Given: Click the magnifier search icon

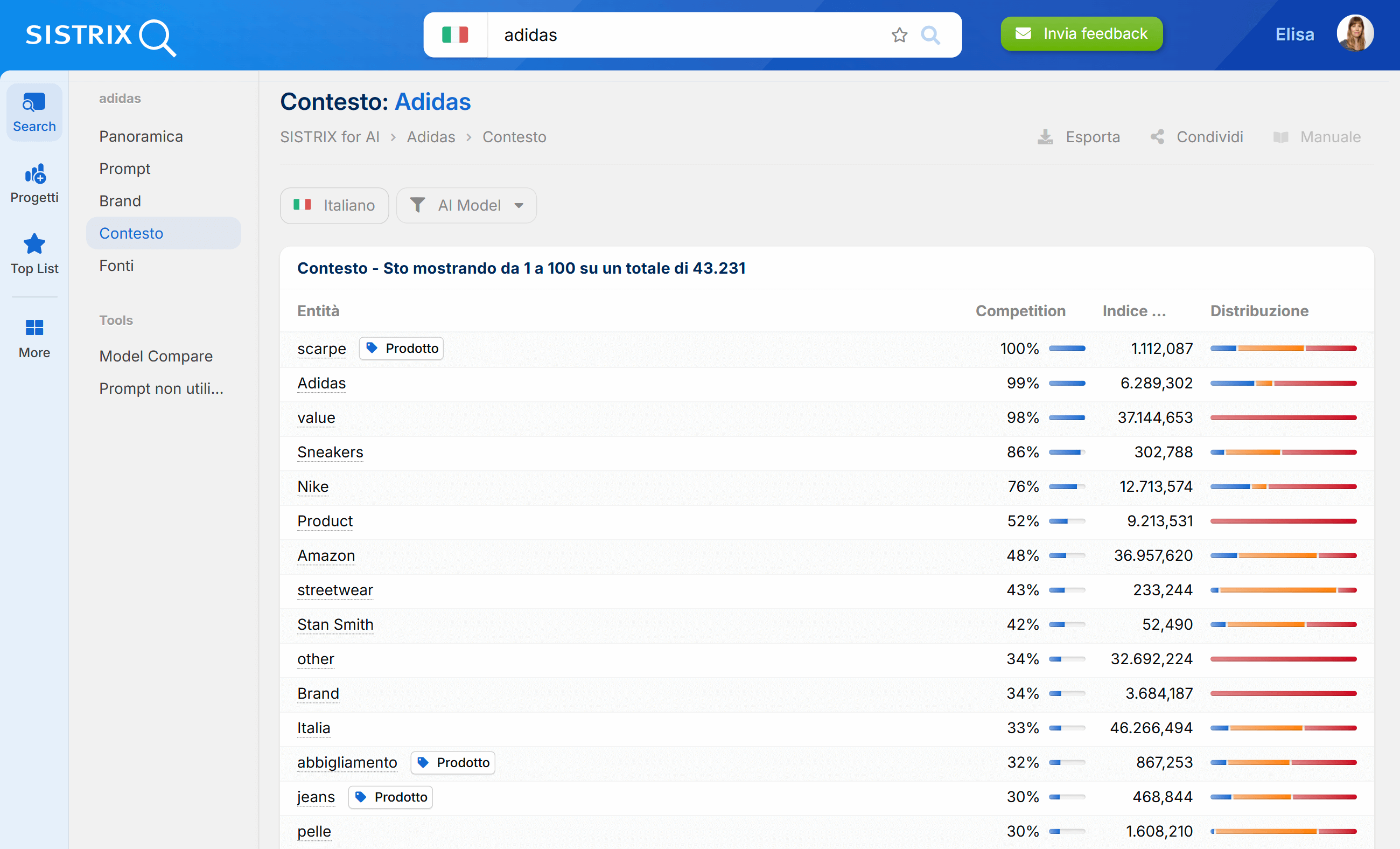Looking at the screenshot, I should (930, 35).
